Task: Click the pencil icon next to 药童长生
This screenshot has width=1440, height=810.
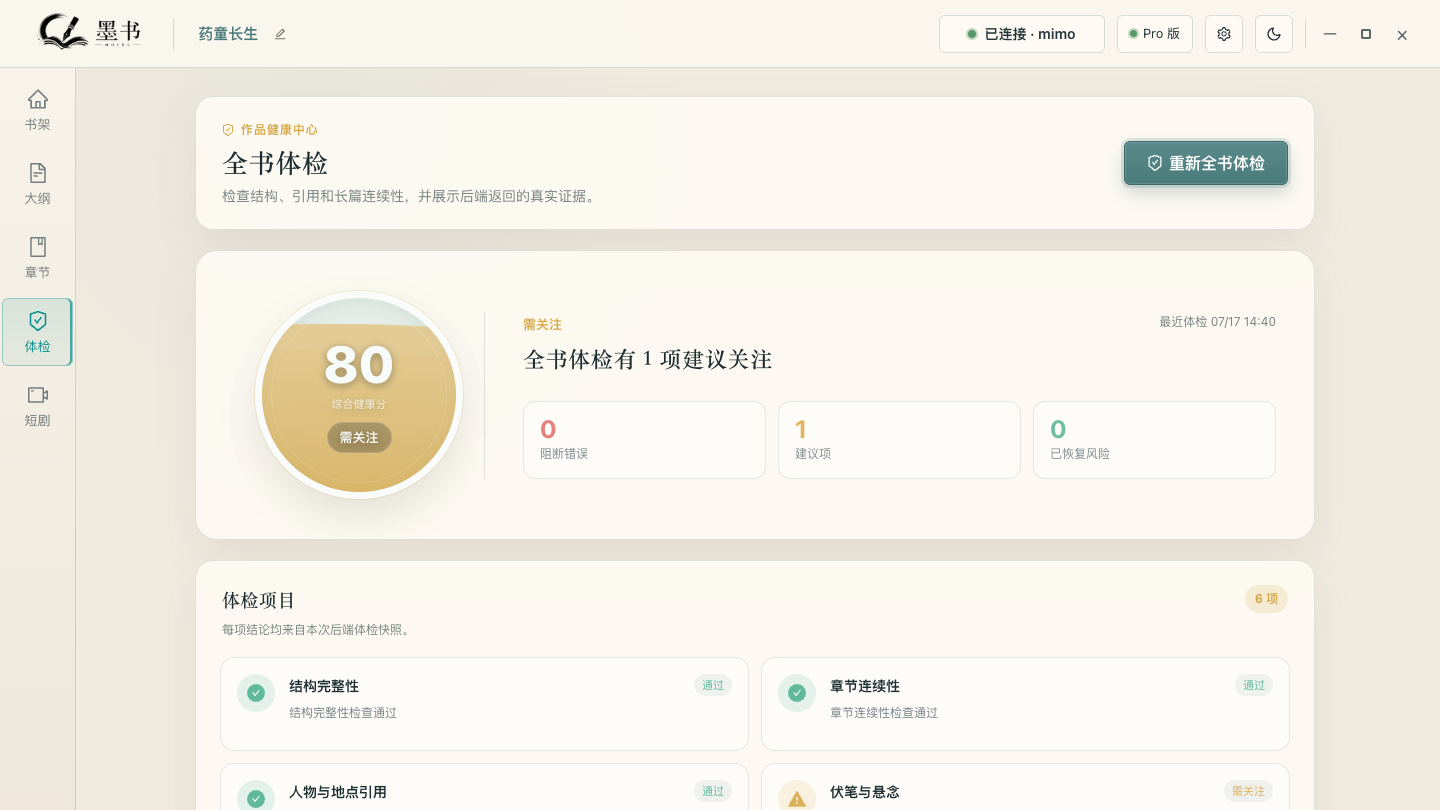Action: point(280,34)
